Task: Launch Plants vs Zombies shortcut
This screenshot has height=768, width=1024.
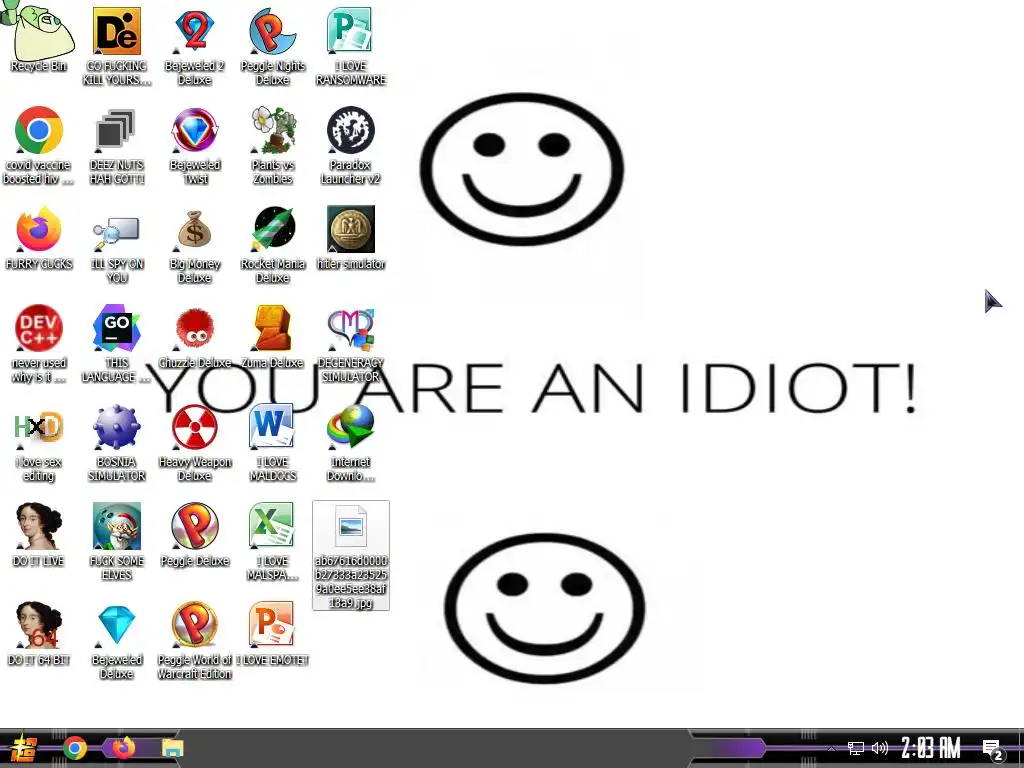Action: pos(272,145)
